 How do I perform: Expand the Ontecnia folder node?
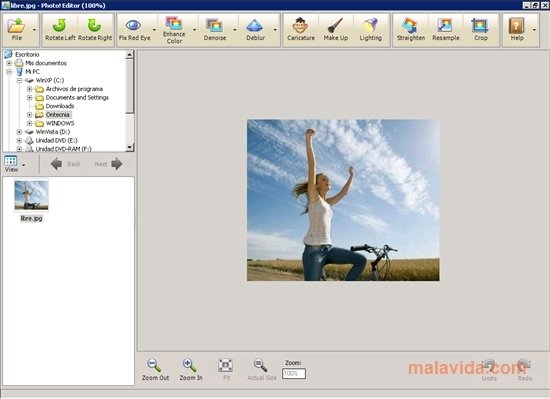(29, 115)
